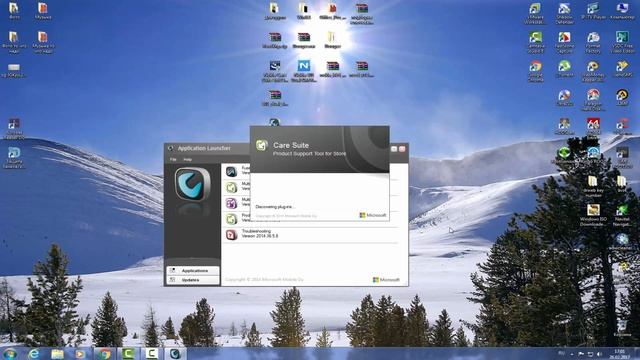This screenshot has width=640, height=360.
Task: Click the volume icon in the system tray
Action: click(x=599, y=354)
